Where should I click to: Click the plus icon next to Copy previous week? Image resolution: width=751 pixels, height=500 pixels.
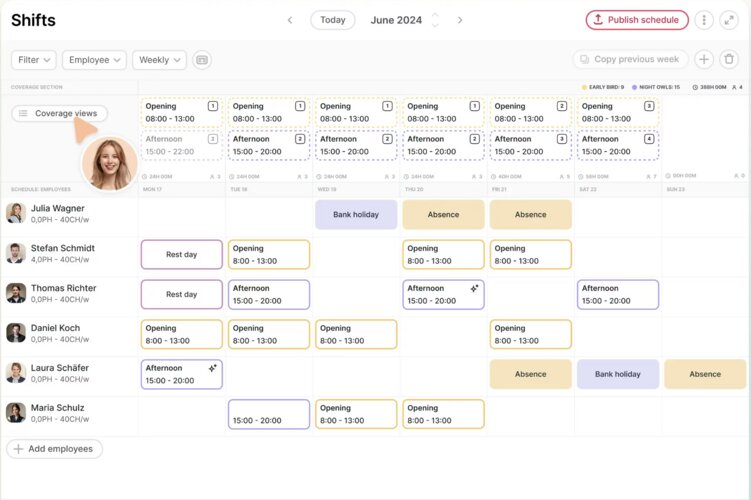point(704,60)
